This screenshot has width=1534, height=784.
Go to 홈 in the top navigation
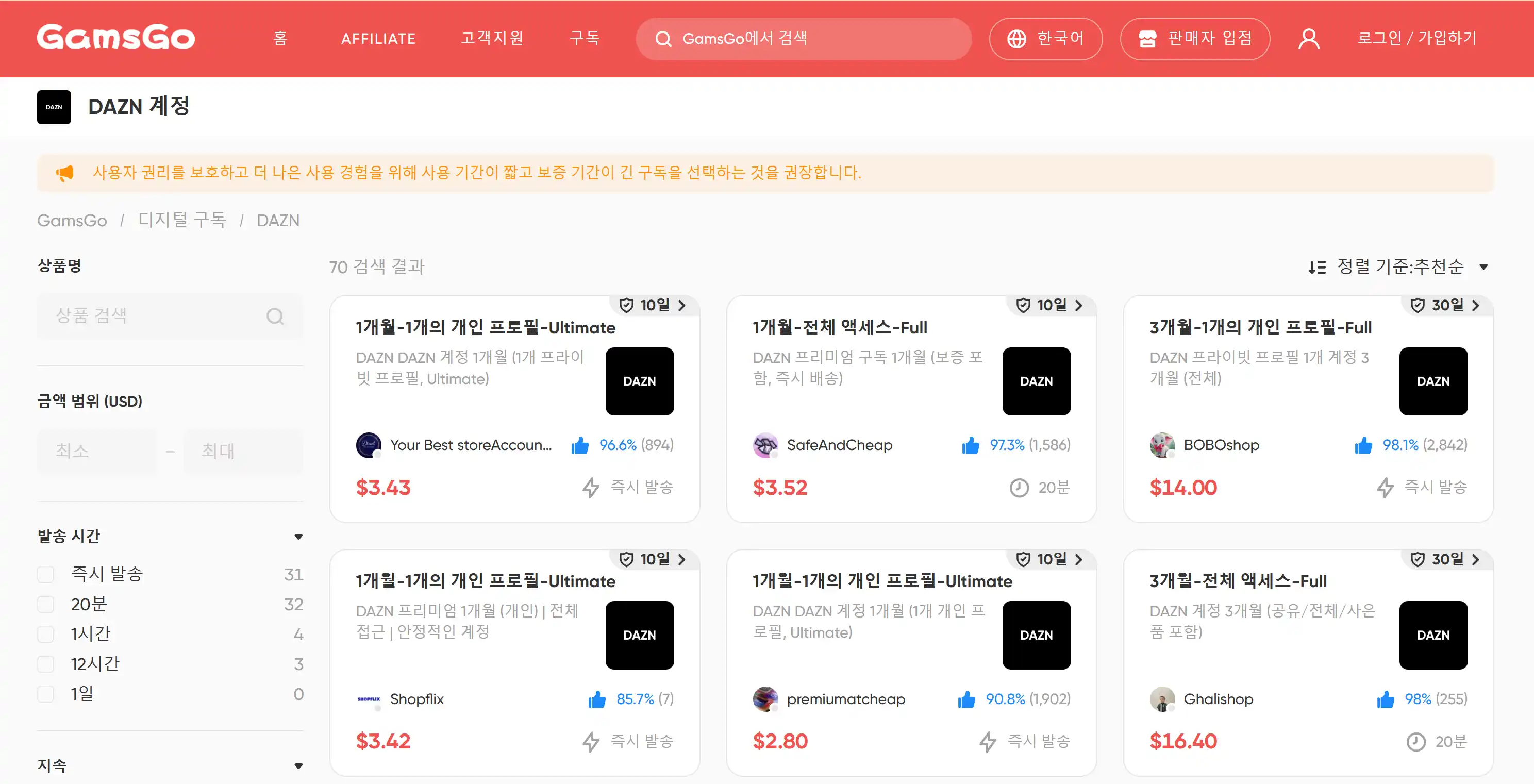click(280, 39)
